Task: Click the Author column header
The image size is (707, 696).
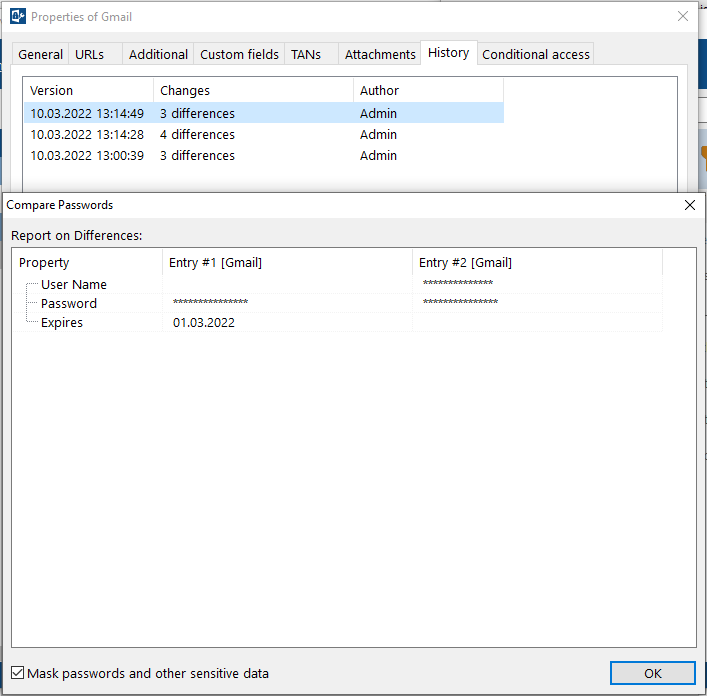Action: 428,90
